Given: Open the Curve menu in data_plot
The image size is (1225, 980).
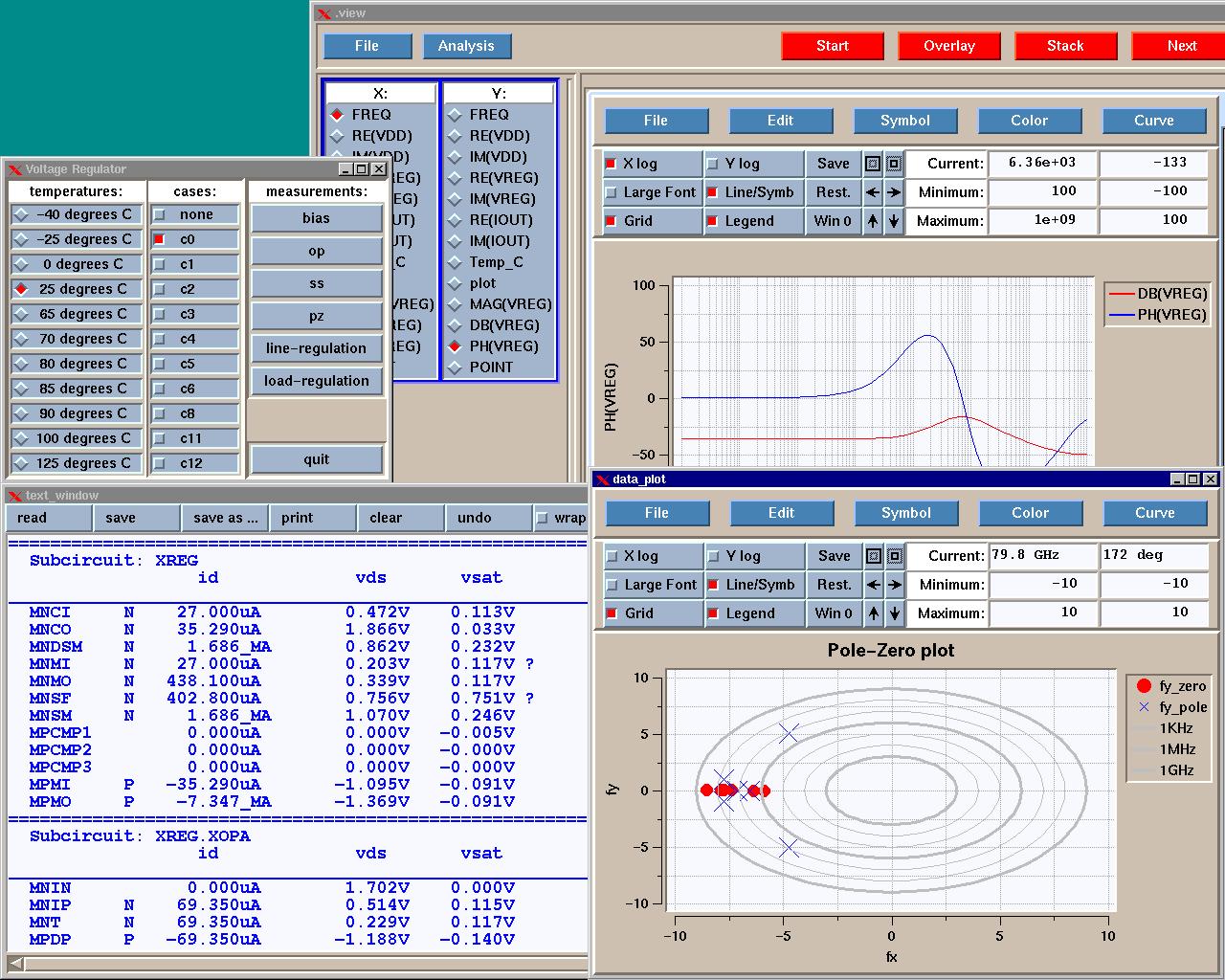Looking at the screenshot, I should click(1154, 513).
